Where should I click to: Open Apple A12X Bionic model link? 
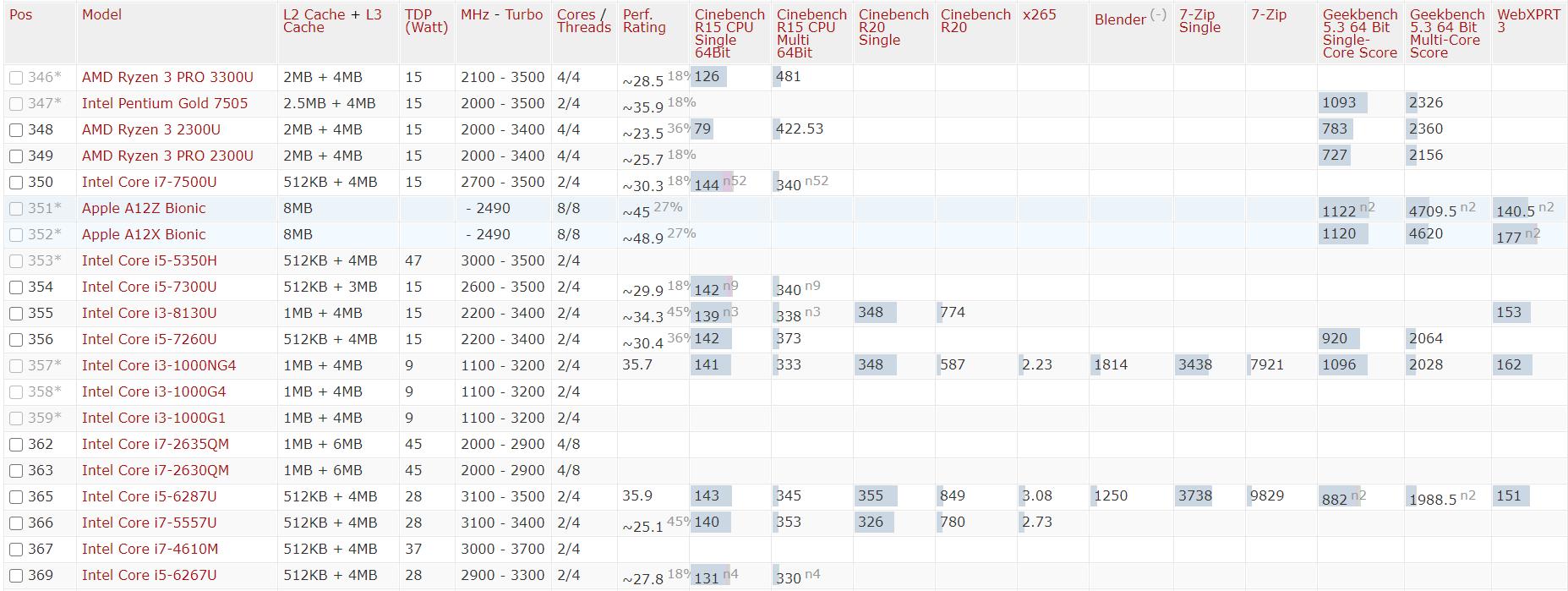pyautogui.click(x=144, y=235)
